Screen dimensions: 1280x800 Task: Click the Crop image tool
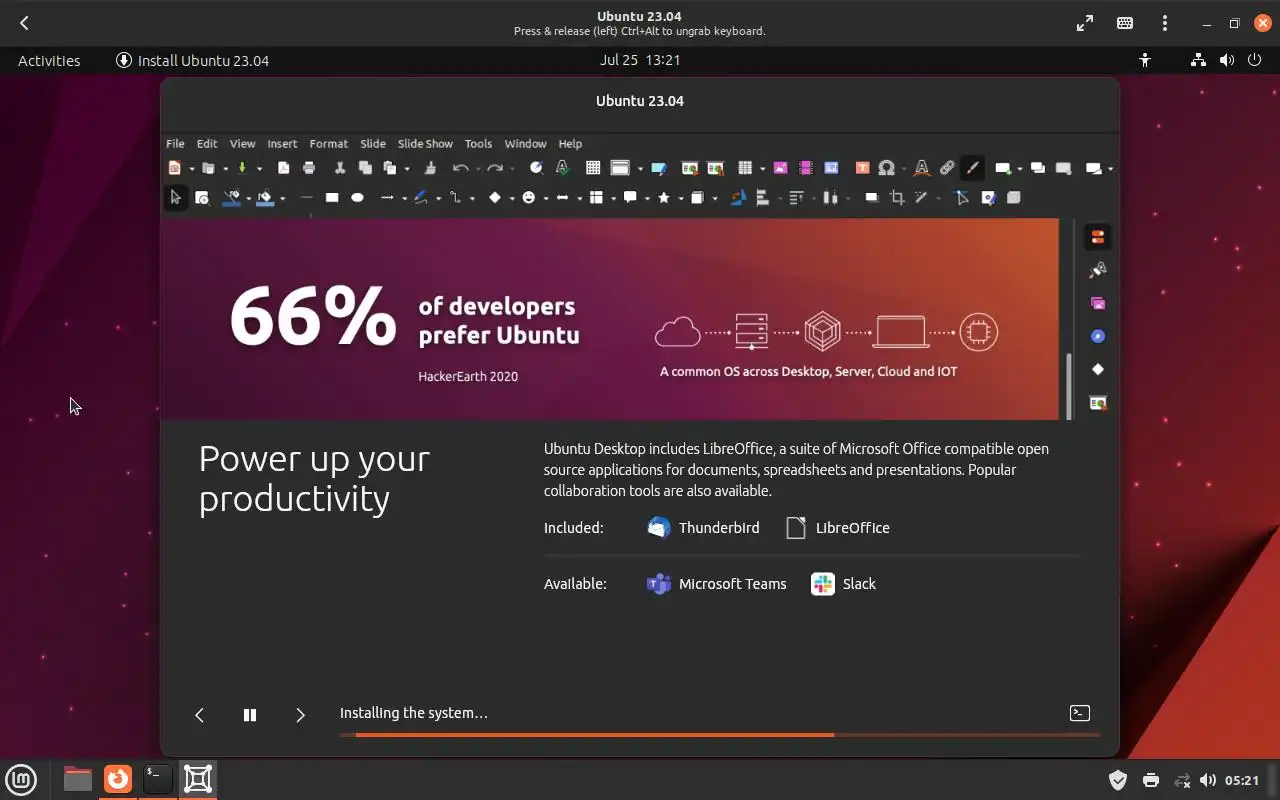pyautogui.click(x=897, y=198)
